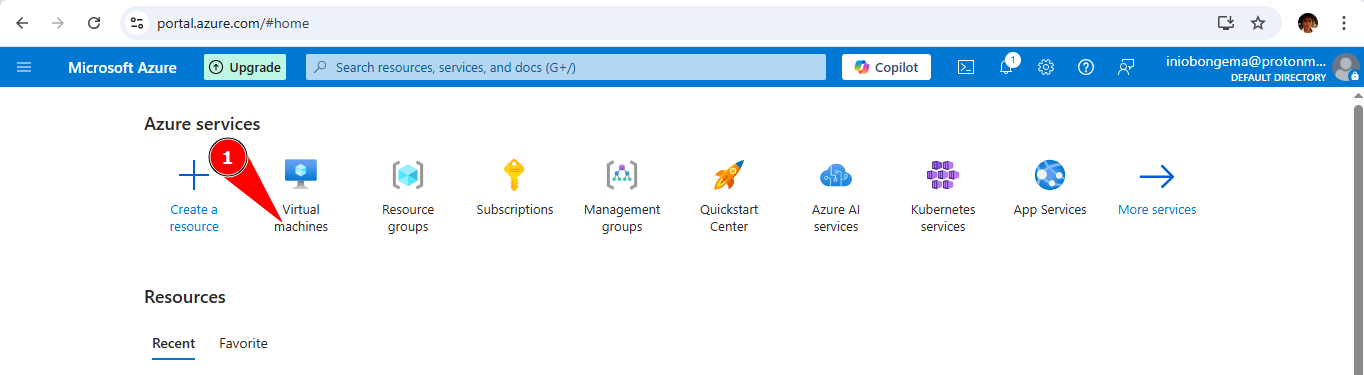Screen dimensions: 1364x375
Task: Open Subscriptions key icon
Action: (515, 175)
